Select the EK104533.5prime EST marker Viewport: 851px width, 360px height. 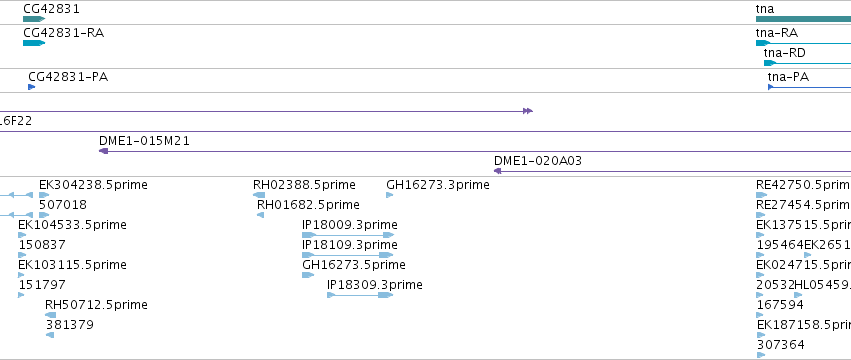pos(22,235)
